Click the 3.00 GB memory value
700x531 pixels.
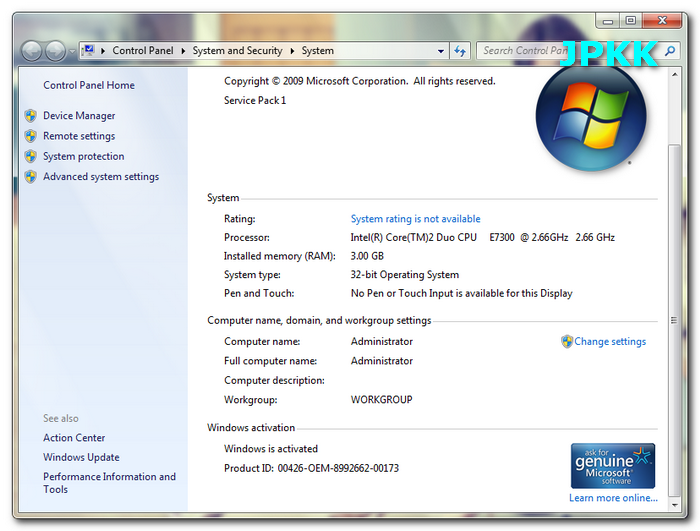[367, 256]
